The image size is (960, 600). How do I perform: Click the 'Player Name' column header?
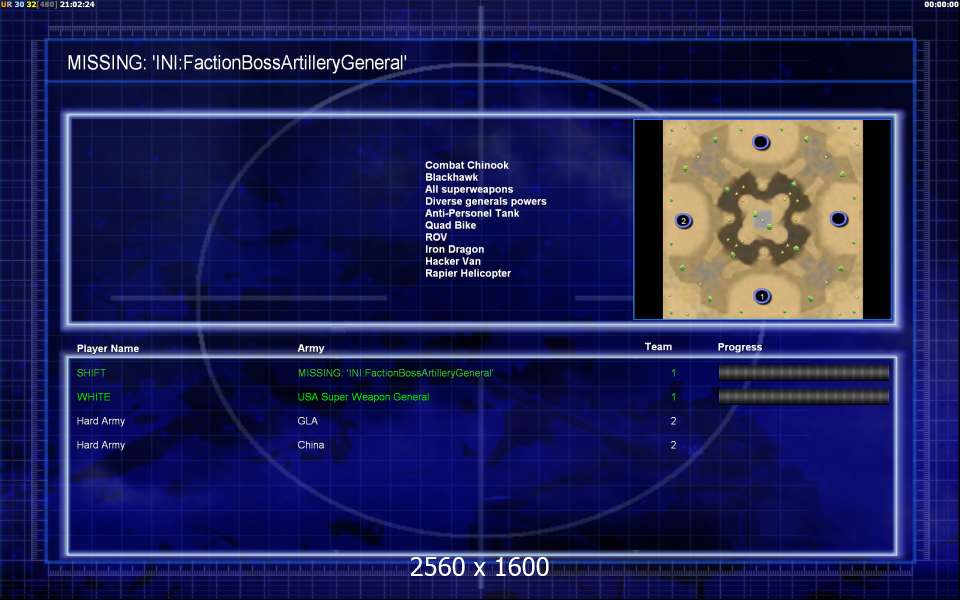108,348
